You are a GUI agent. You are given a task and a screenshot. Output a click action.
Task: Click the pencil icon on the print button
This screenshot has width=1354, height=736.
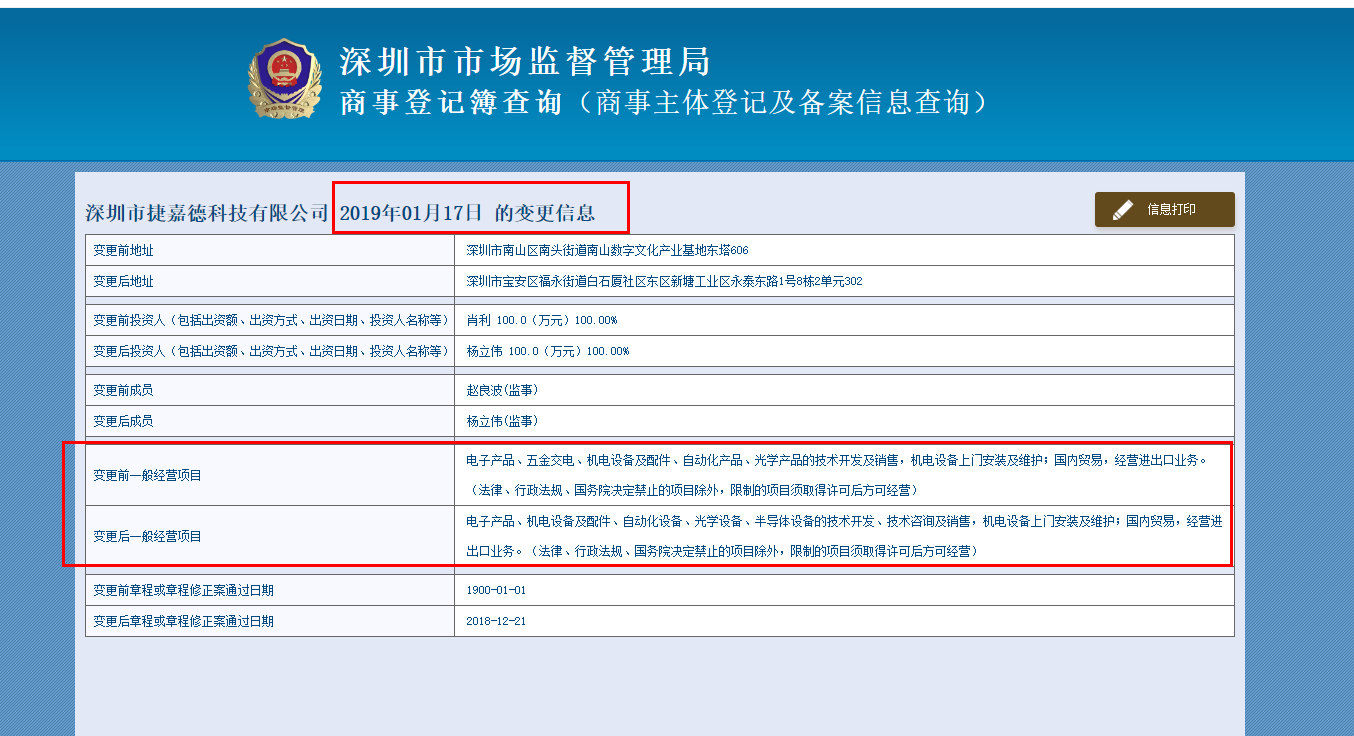click(x=1123, y=210)
